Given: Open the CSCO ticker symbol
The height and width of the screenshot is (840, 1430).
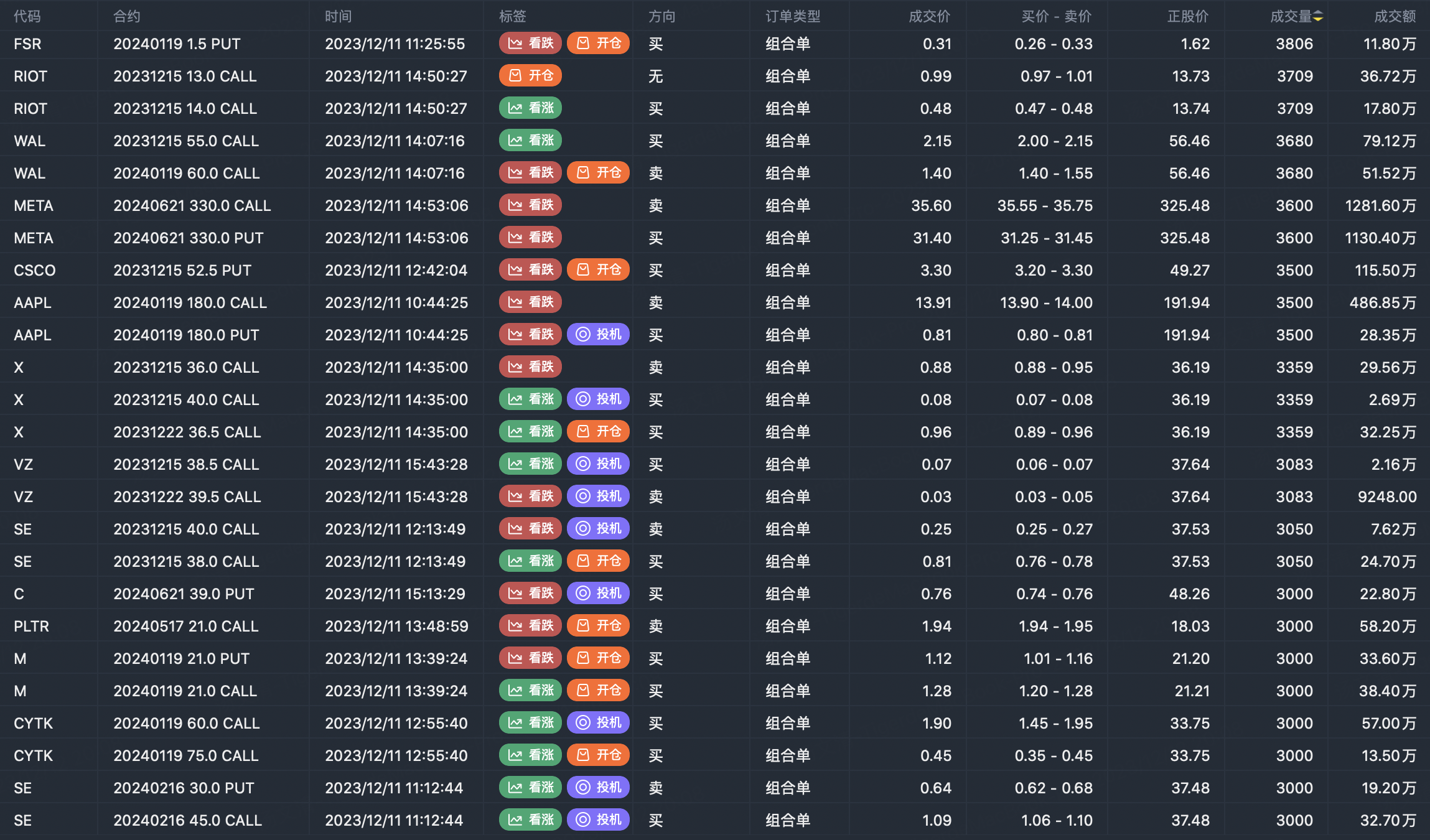Looking at the screenshot, I should click(x=35, y=271).
